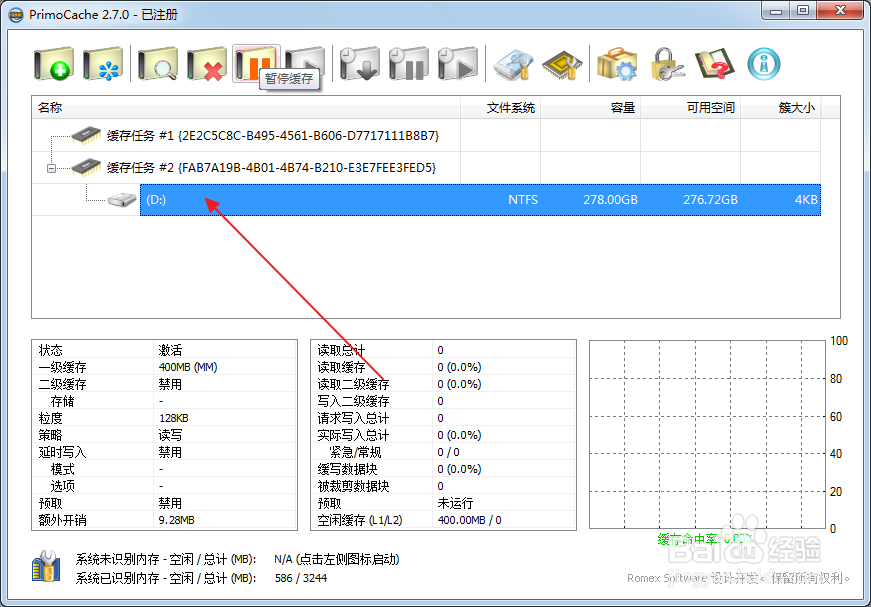Click the clock with pause bars icon
This screenshot has height=607, width=871.
[x=408, y=64]
